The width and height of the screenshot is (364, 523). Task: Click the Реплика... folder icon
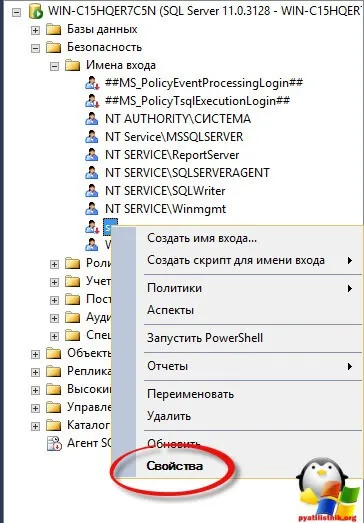point(53,372)
